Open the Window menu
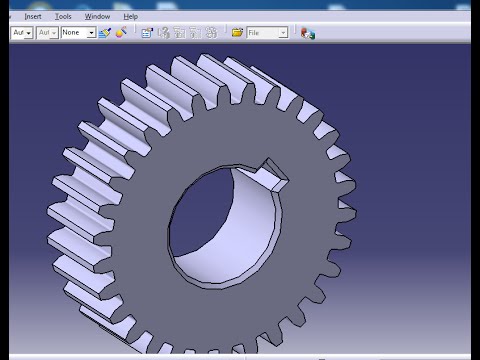480x360 pixels. click(97, 16)
